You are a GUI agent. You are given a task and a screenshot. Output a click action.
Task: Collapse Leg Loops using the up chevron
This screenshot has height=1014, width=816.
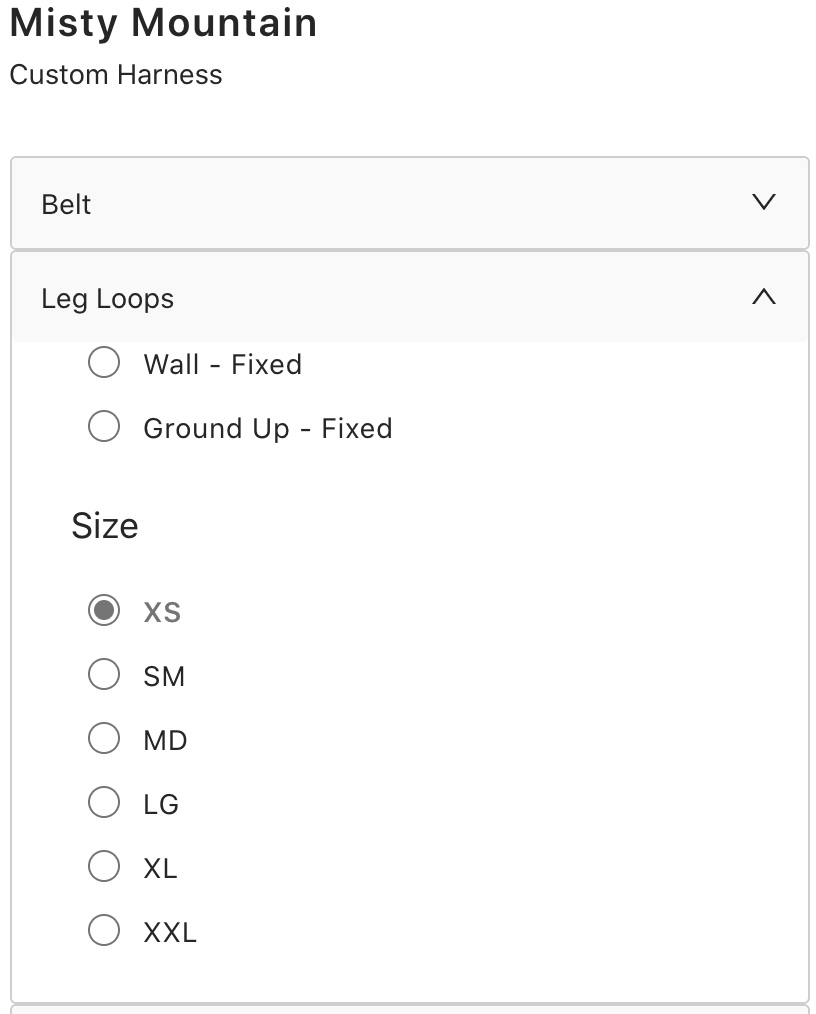pyautogui.click(x=763, y=297)
